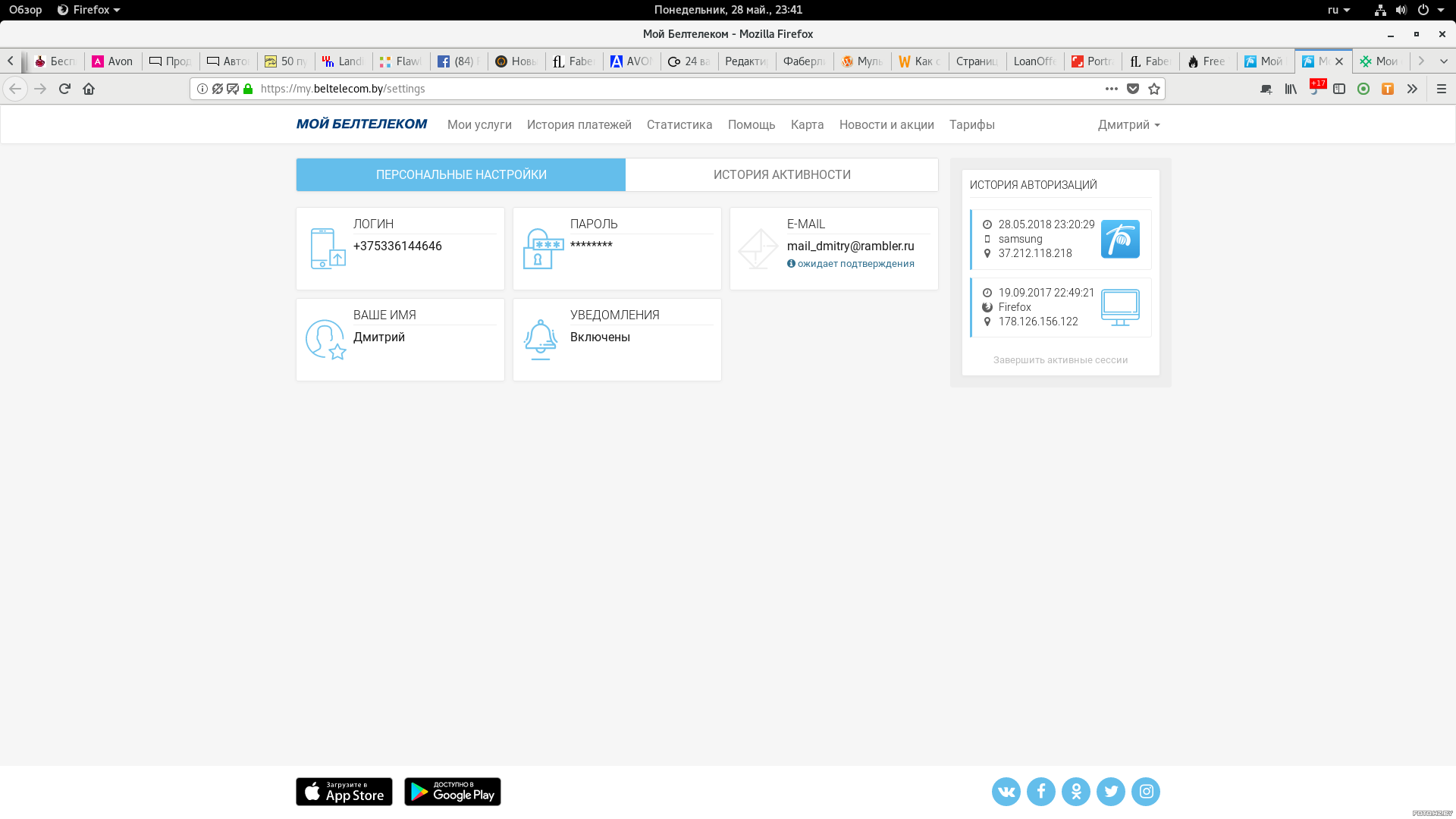Click the green circle extension icon

1363,89
